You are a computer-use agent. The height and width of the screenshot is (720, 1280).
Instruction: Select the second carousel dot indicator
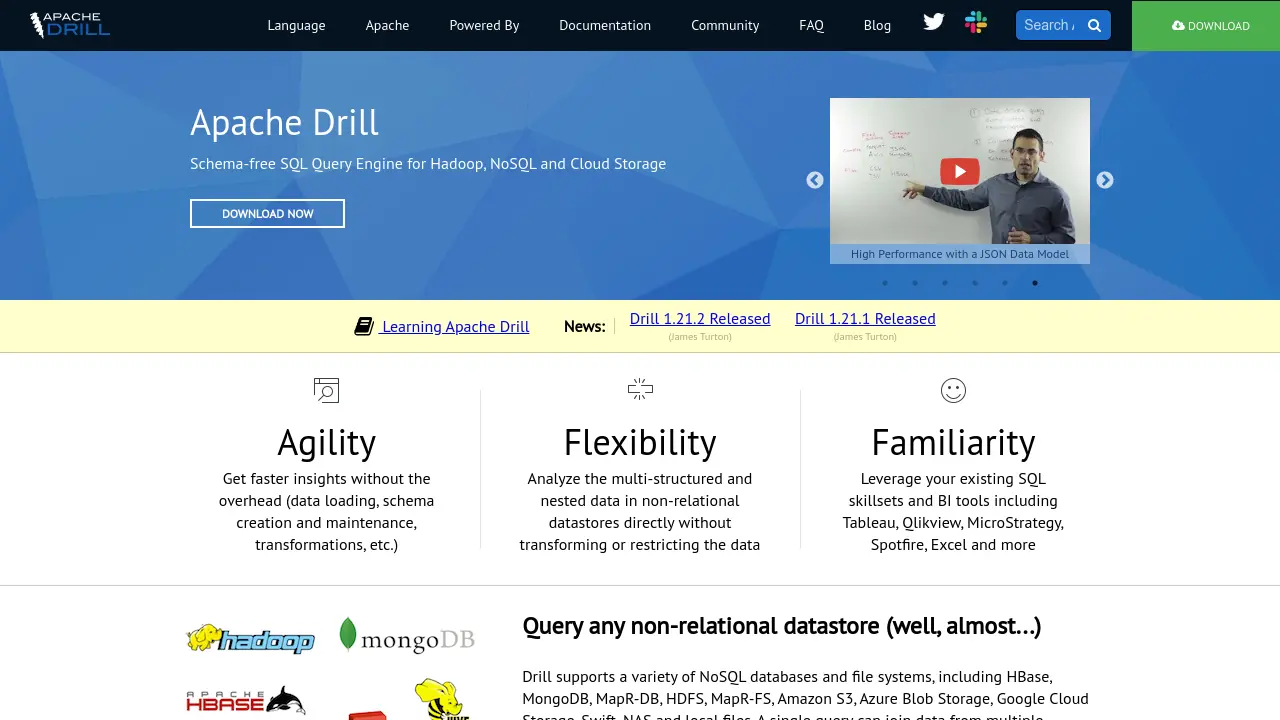click(915, 283)
